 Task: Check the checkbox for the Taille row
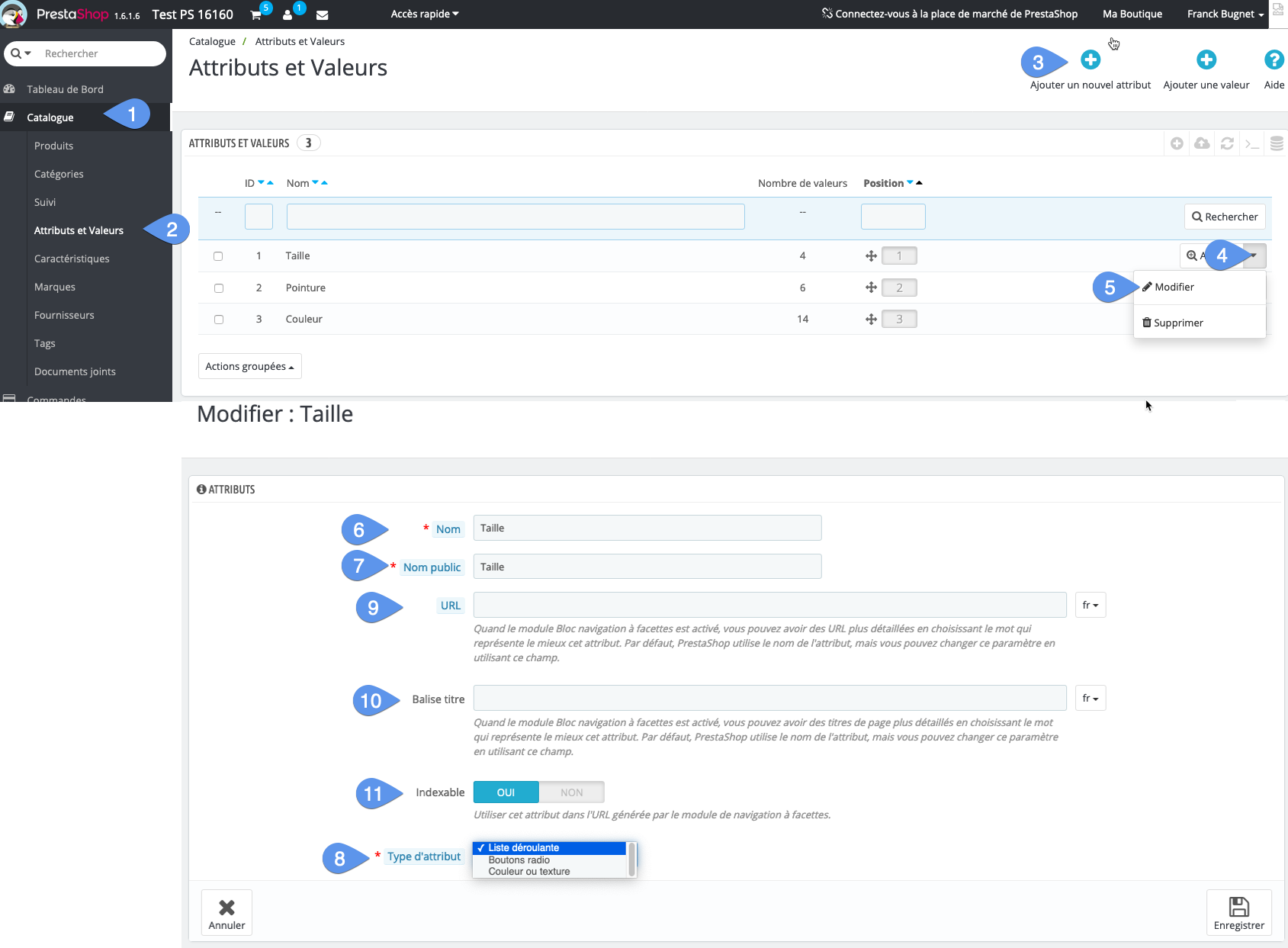click(219, 256)
